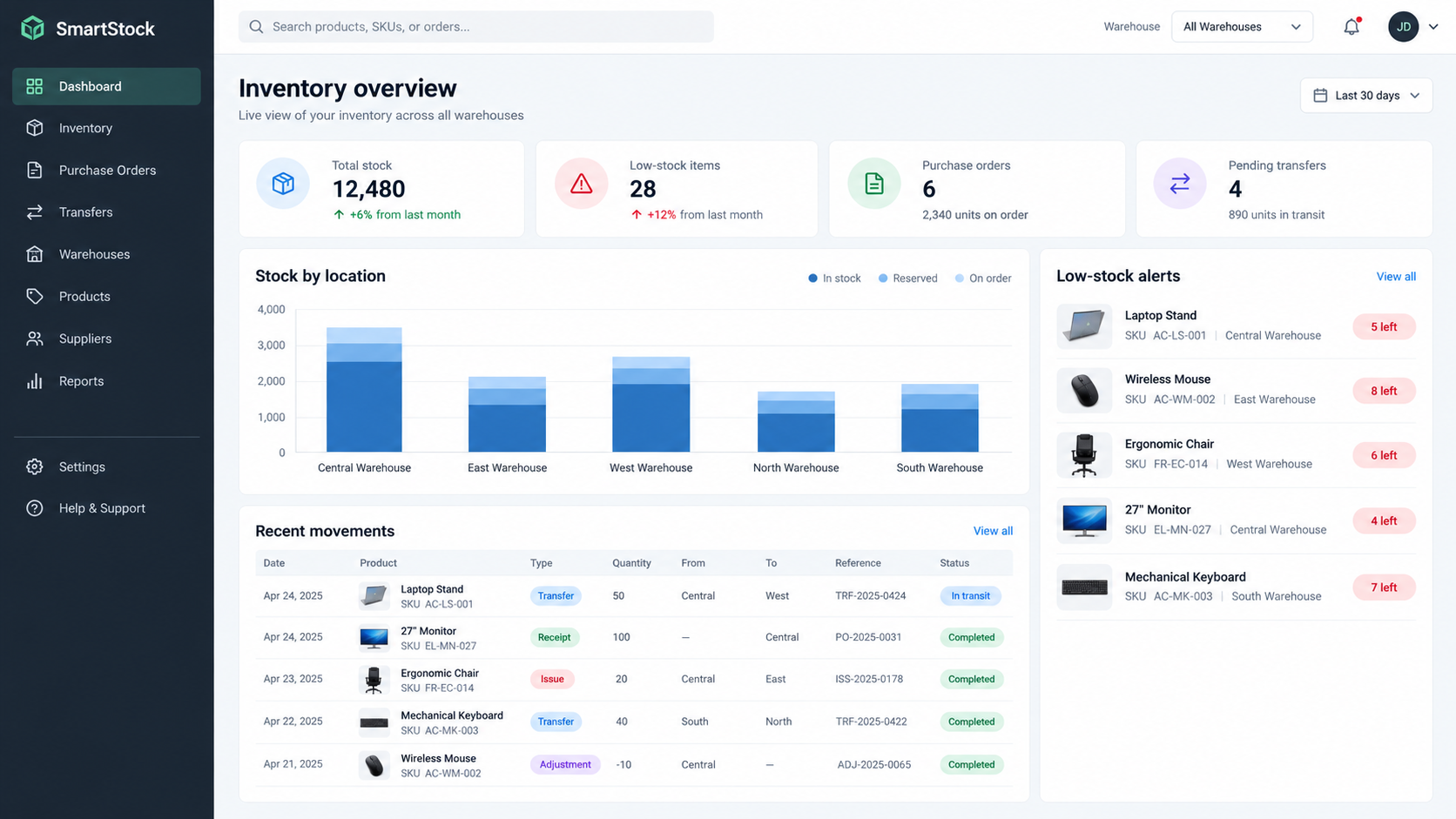The height and width of the screenshot is (819, 1456).
Task: Click reference PO-2025-0031
Action: tap(868, 637)
